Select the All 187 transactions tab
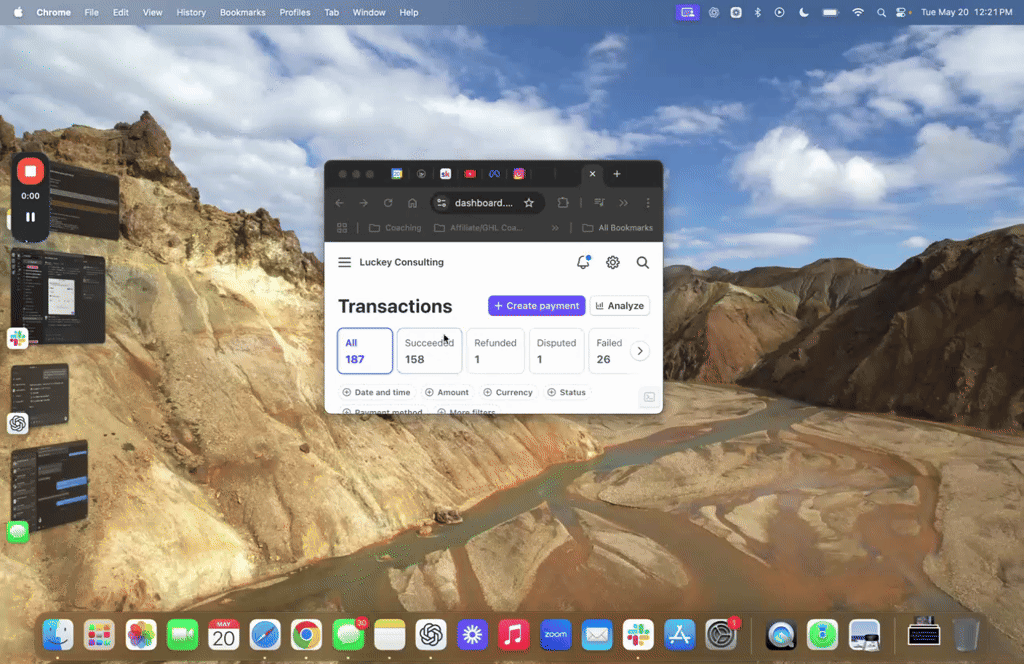Viewport: 1024px width, 664px height. (365, 351)
